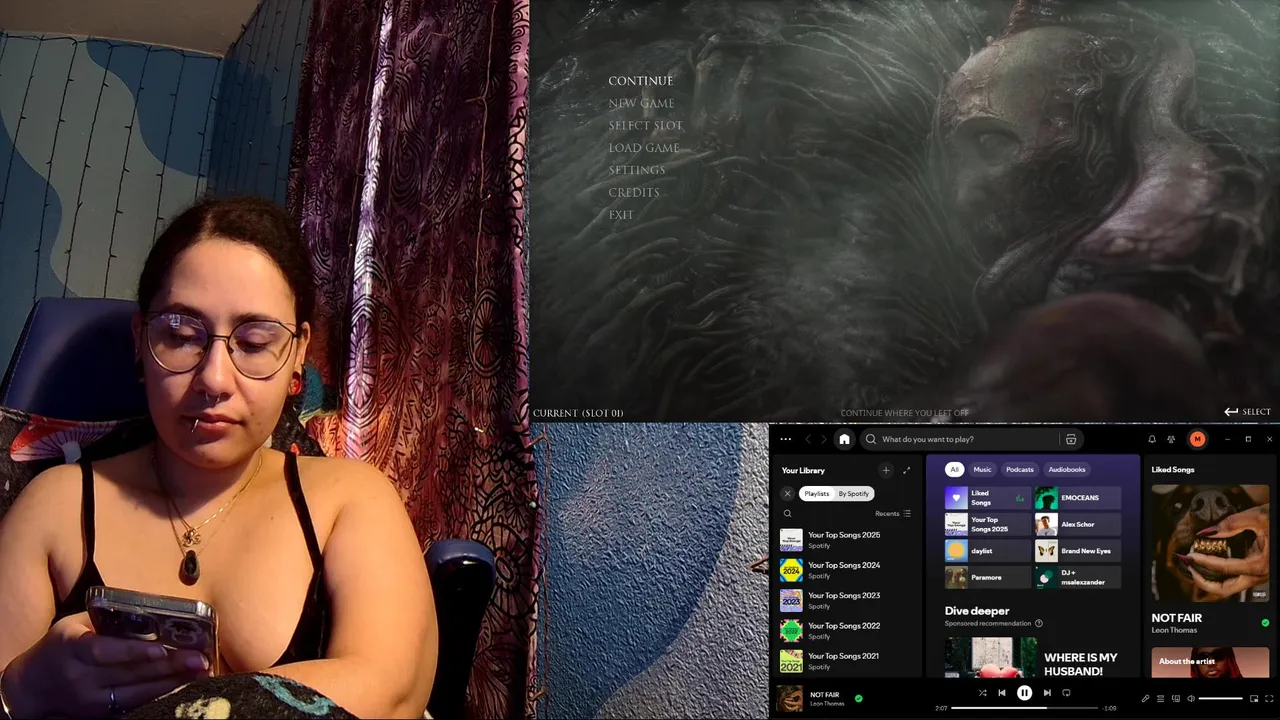Enter Spotify full screen mode

(1267, 698)
